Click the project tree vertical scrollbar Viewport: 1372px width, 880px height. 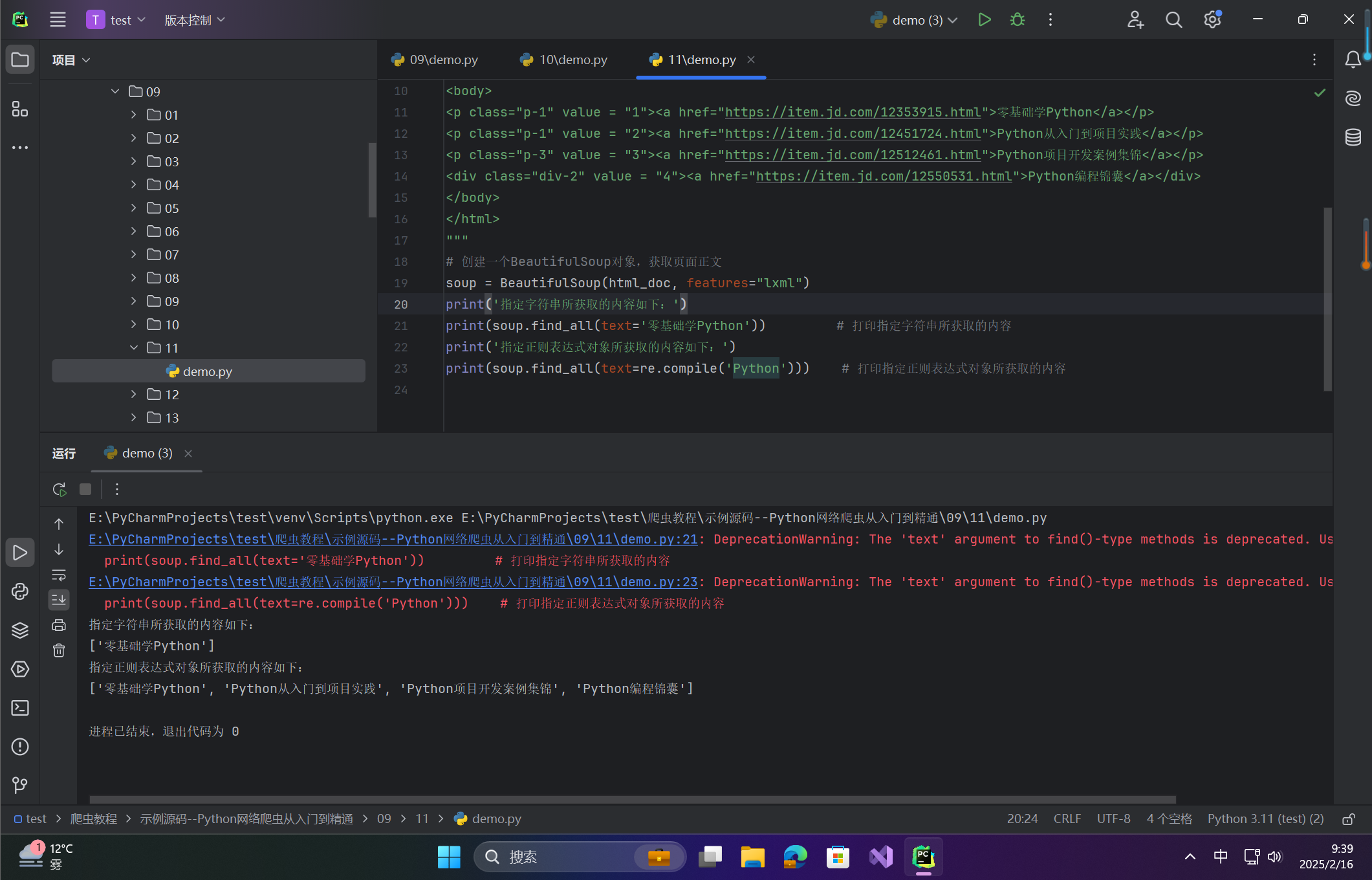click(x=372, y=180)
